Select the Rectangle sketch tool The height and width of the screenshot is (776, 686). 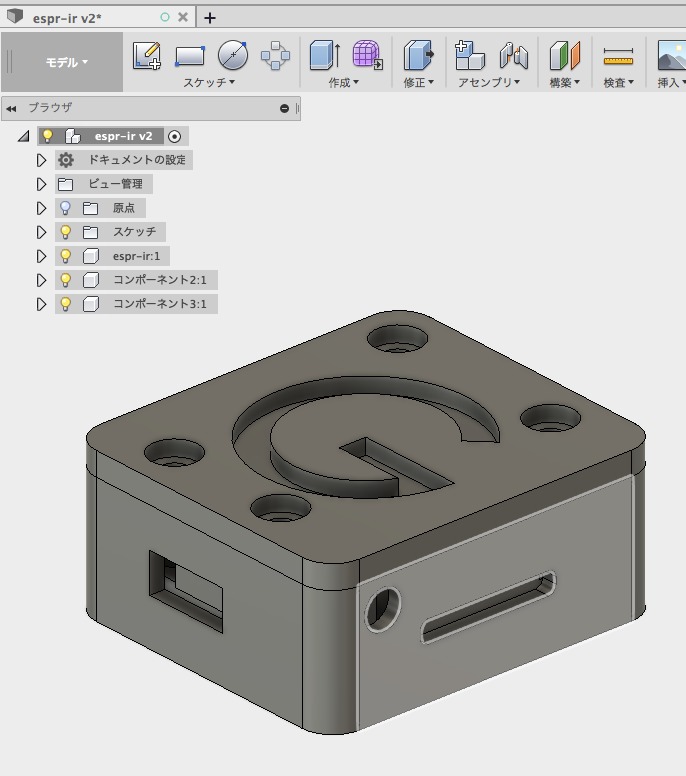[x=190, y=56]
